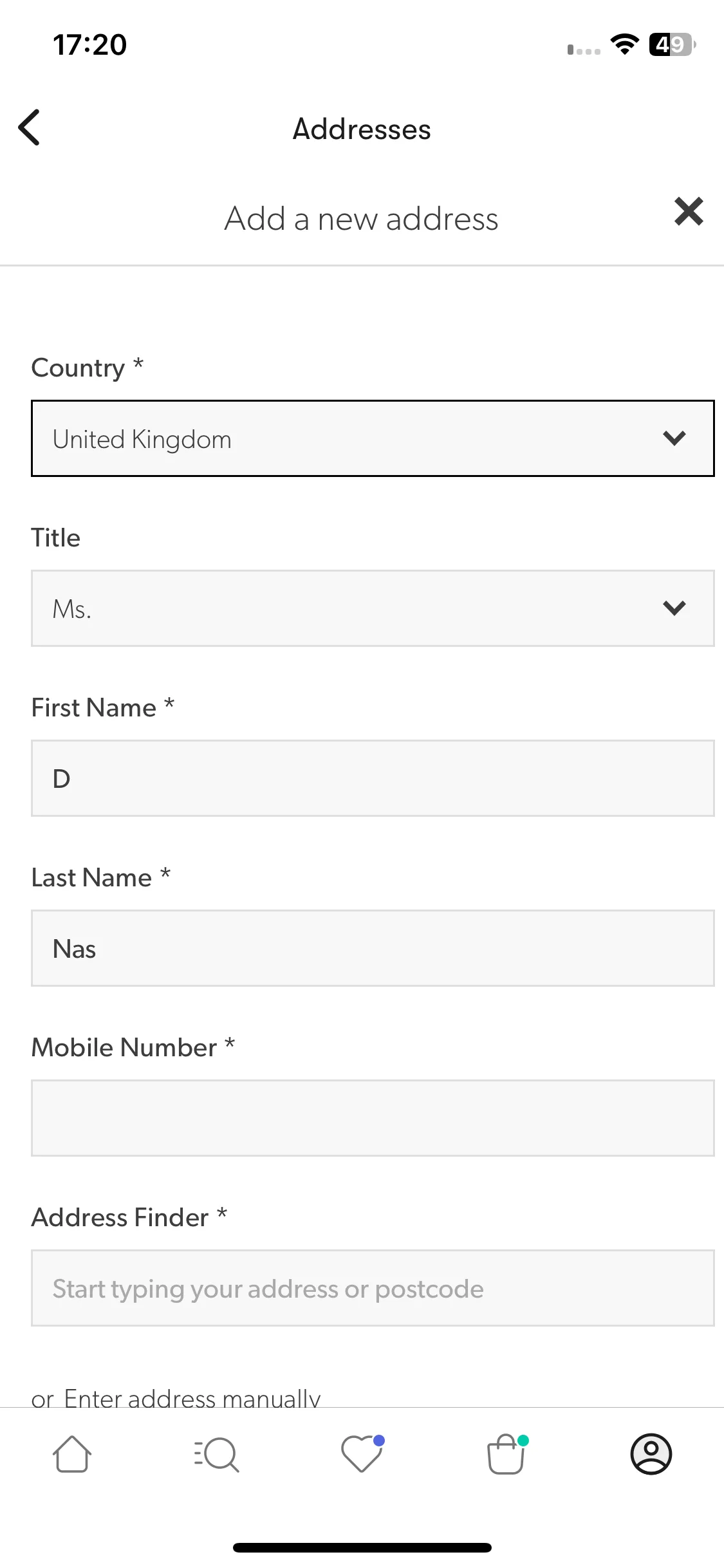The image size is (724, 1568).
Task: Focus the First Name input field
Action: pyautogui.click(x=373, y=778)
